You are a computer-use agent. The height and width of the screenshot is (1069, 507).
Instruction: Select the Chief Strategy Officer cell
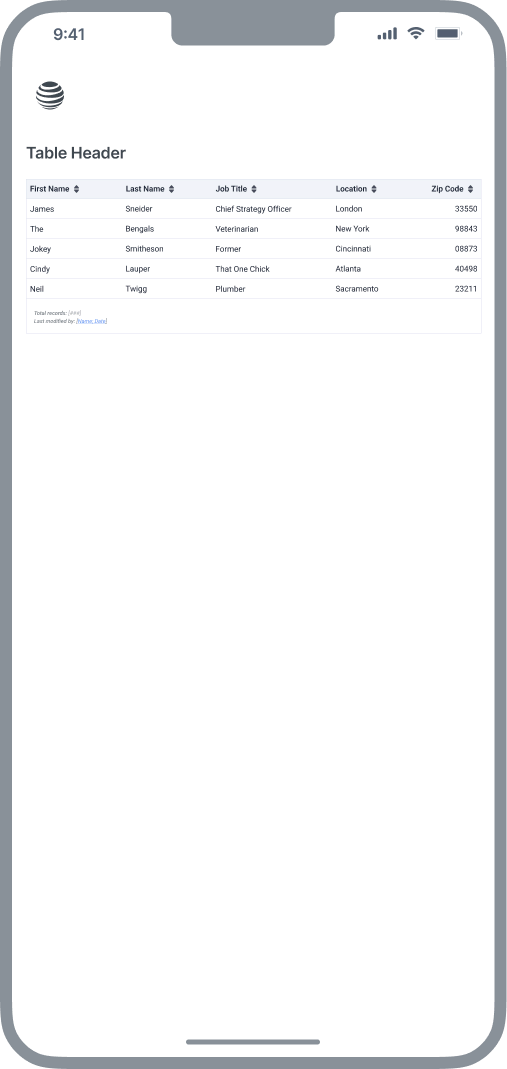click(254, 209)
